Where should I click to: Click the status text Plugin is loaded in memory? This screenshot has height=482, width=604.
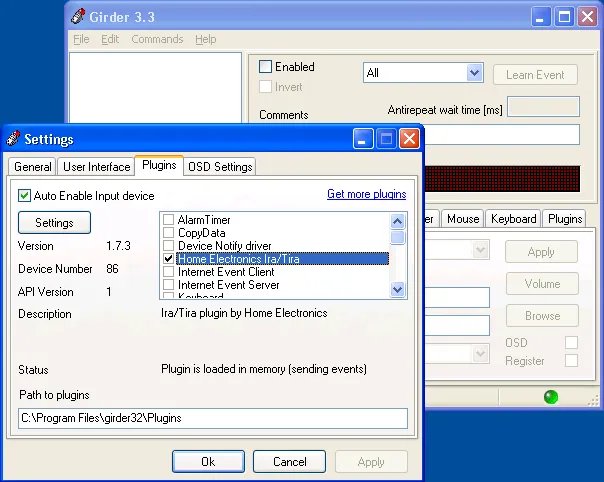point(263,369)
